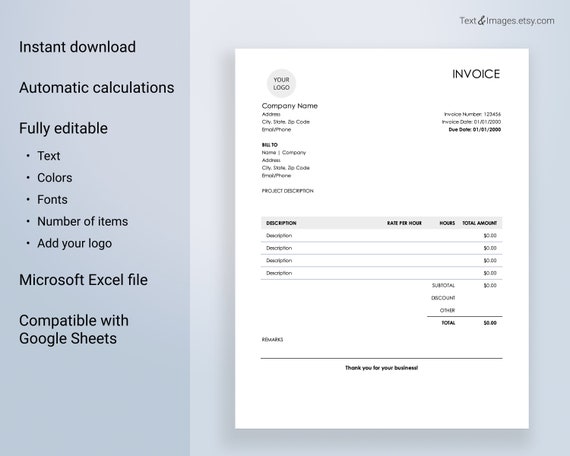Screen dimensions: 570x456
Task: Click the Thank you for your business text
Action: tap(381, 368)
